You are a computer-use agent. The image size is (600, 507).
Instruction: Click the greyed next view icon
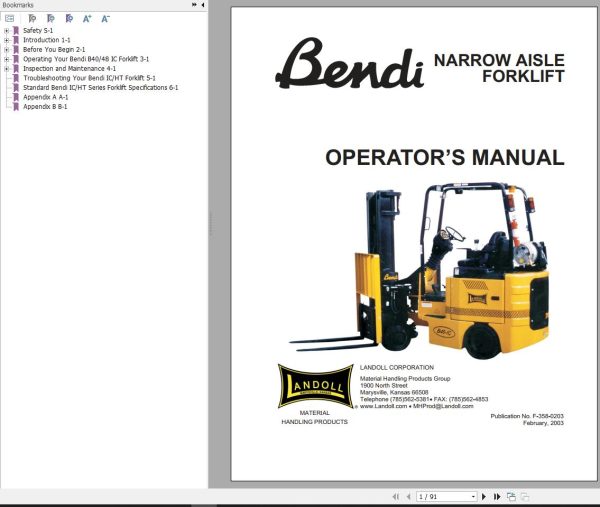tap(525, 497)
